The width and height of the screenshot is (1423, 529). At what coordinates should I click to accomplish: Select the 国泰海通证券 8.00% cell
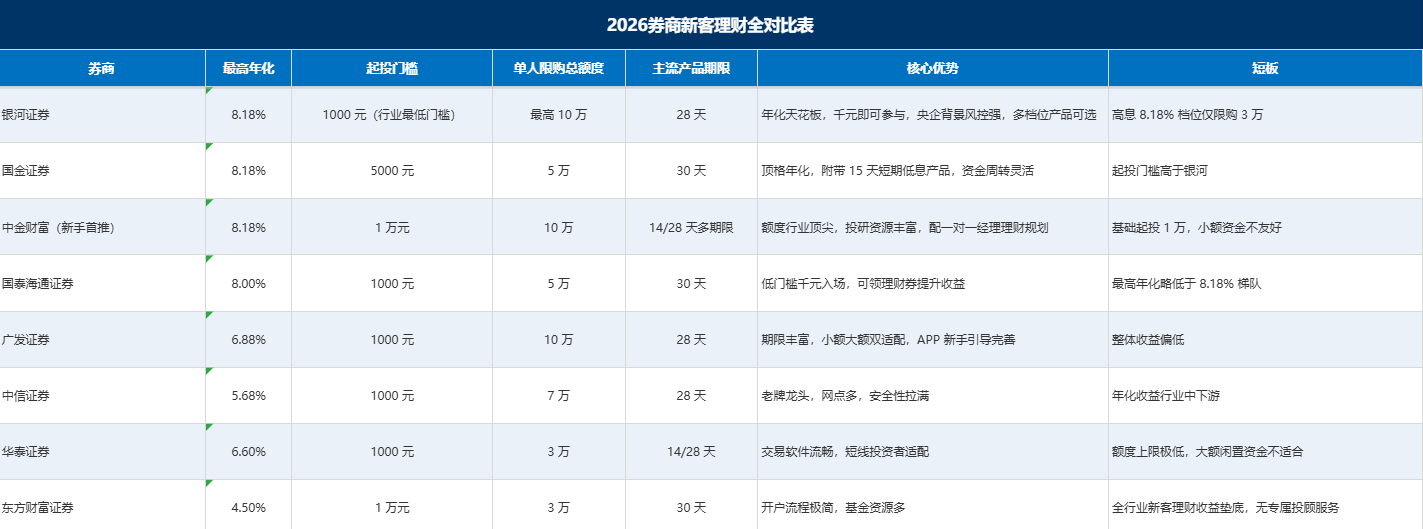[x=248, y=283]
